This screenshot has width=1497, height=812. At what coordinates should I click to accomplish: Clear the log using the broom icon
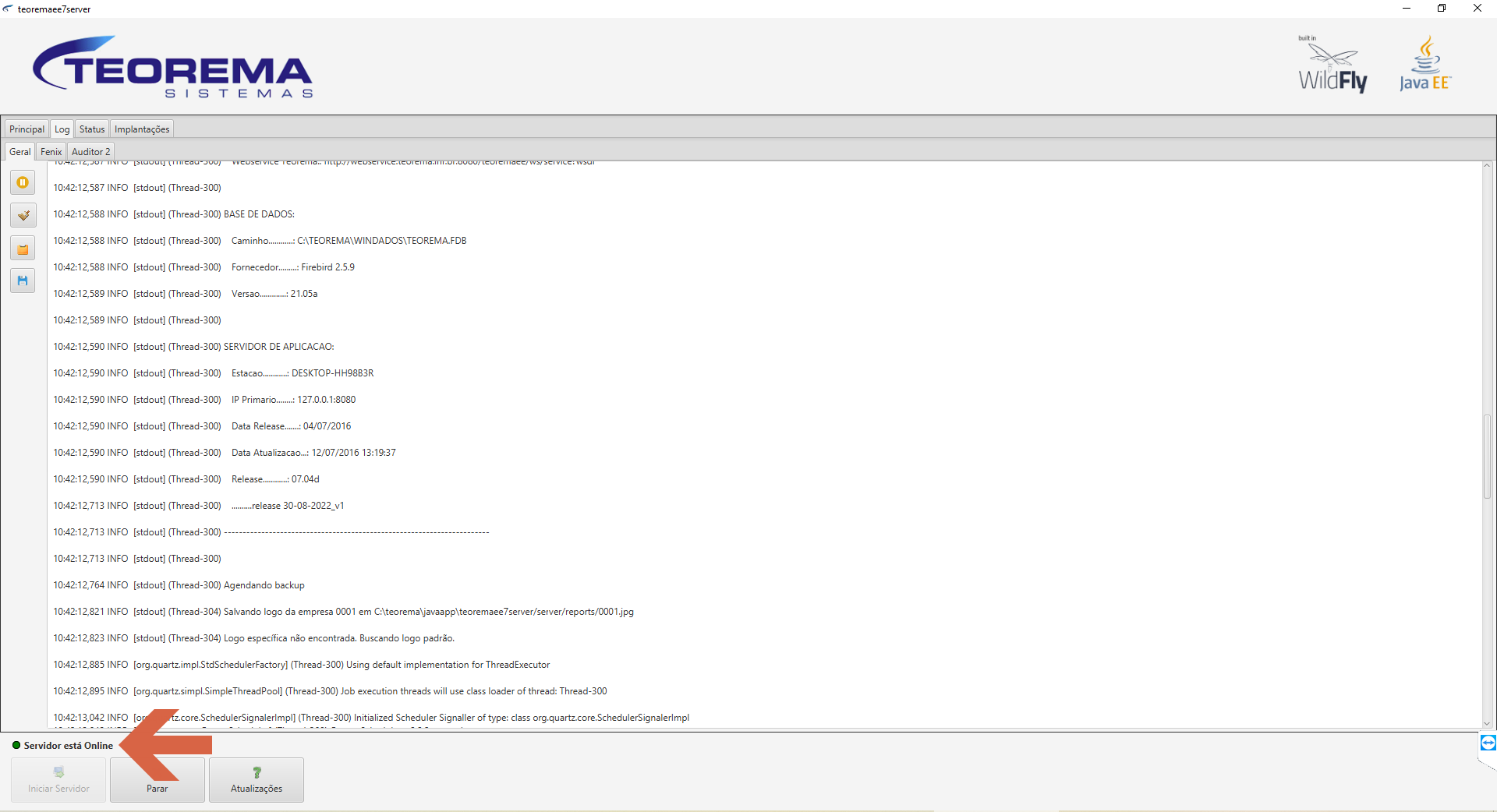(23, 215)
